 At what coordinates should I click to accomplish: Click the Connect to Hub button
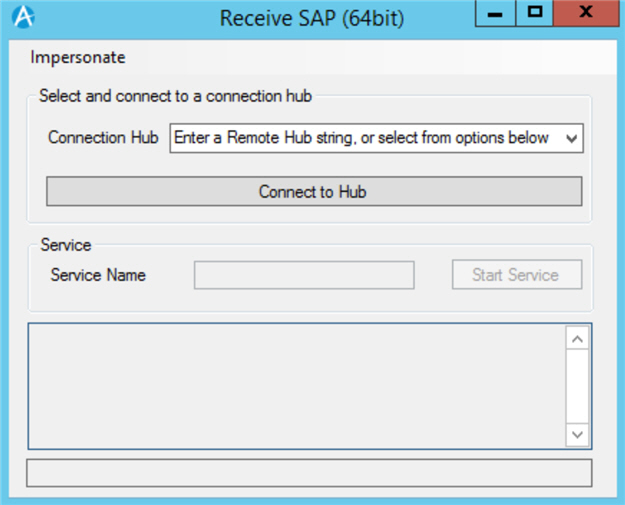tap(314, 191)
